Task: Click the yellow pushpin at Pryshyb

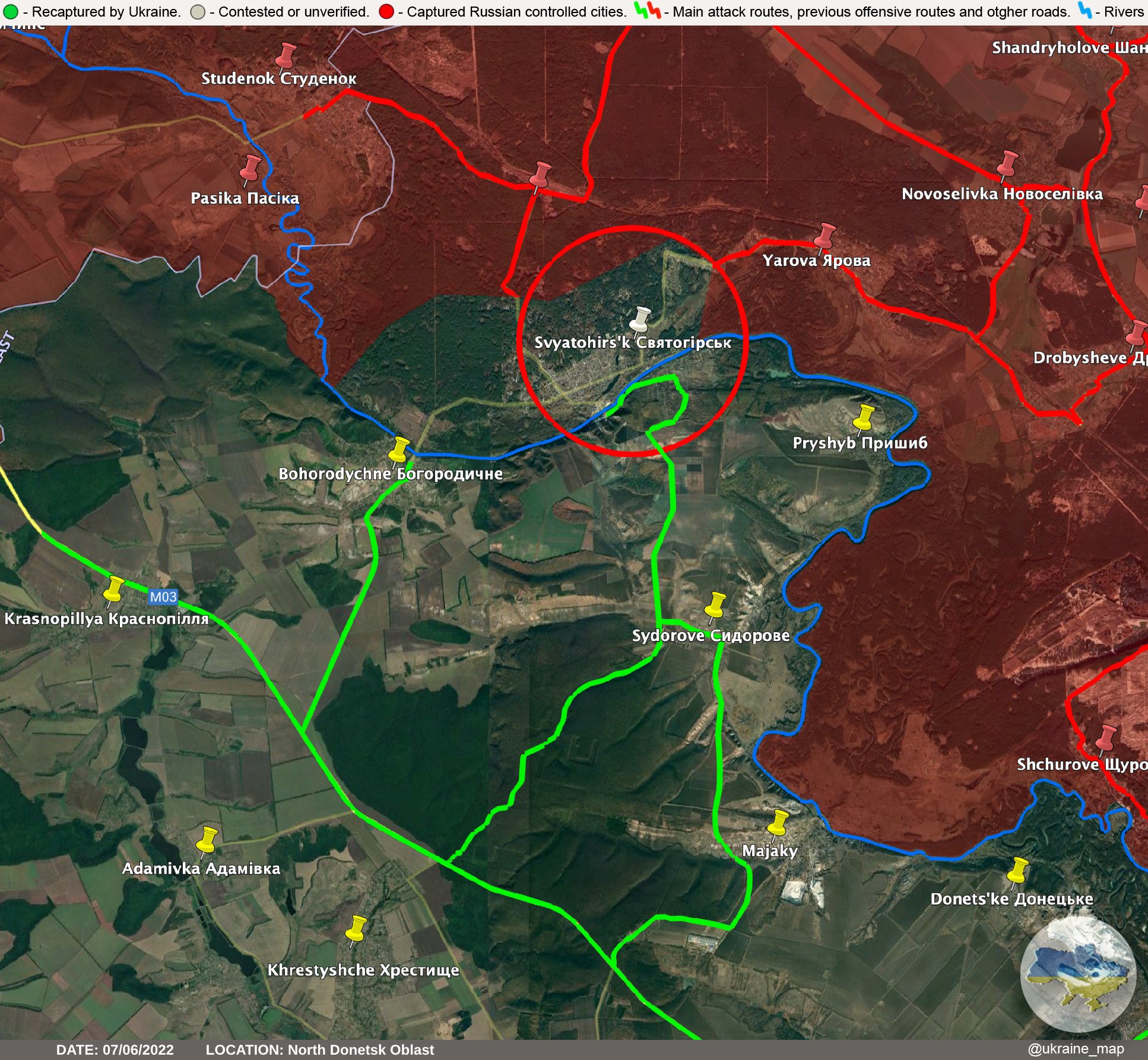Action: tap(864, 417)
